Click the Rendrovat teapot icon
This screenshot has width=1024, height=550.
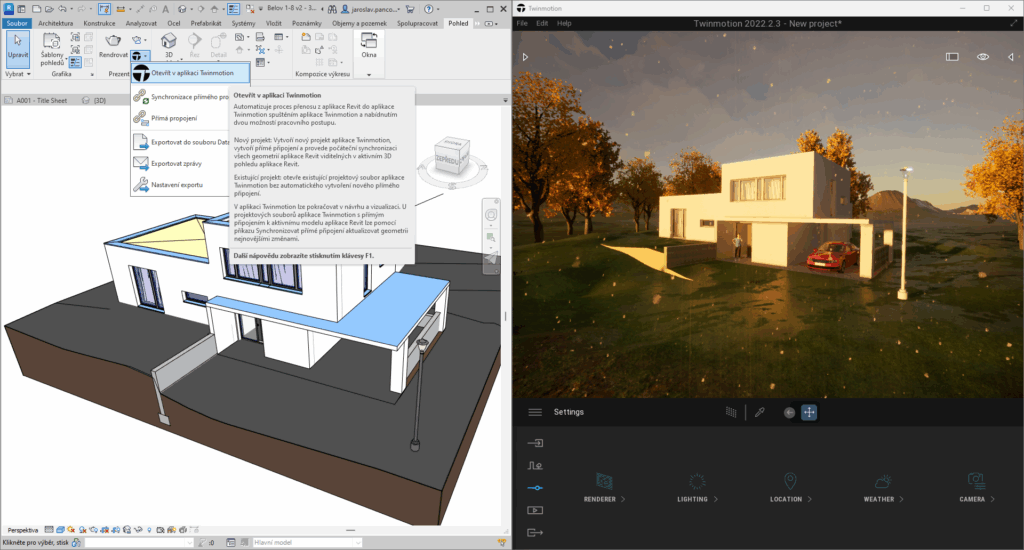tap(113, 41)
